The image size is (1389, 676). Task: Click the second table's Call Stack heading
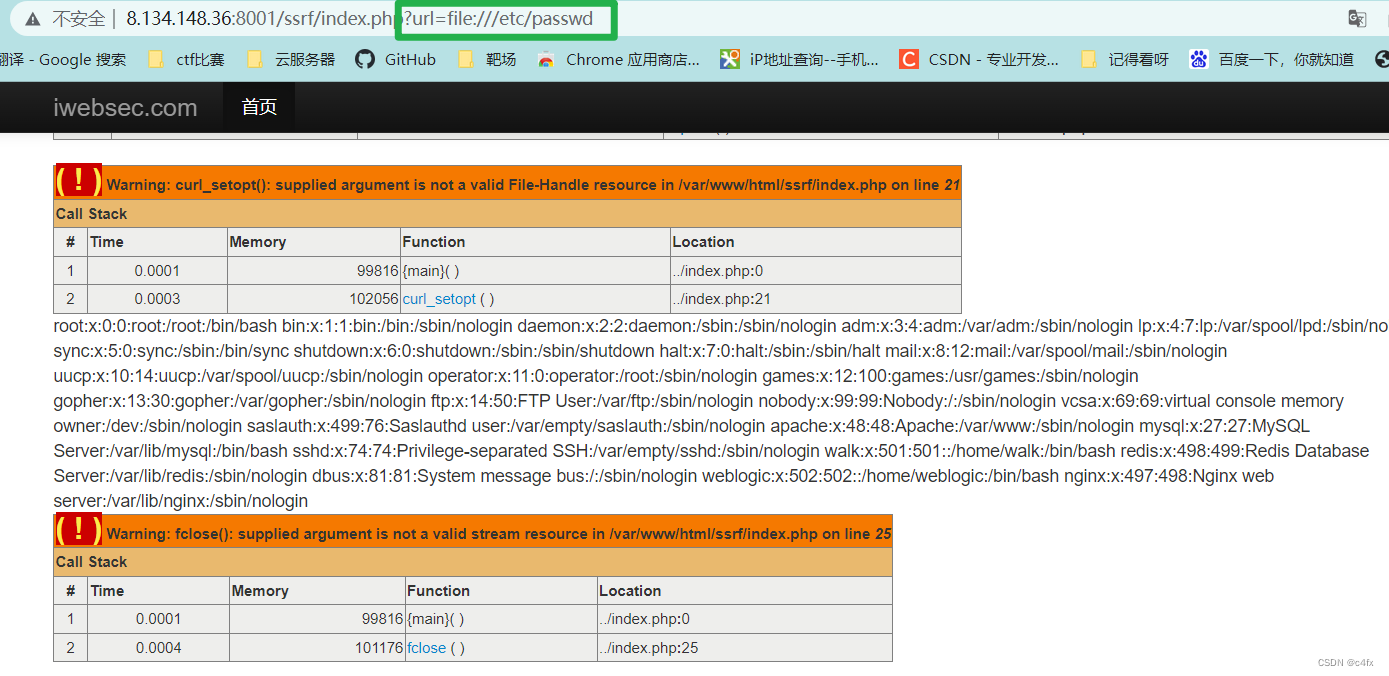coord(92,562)
